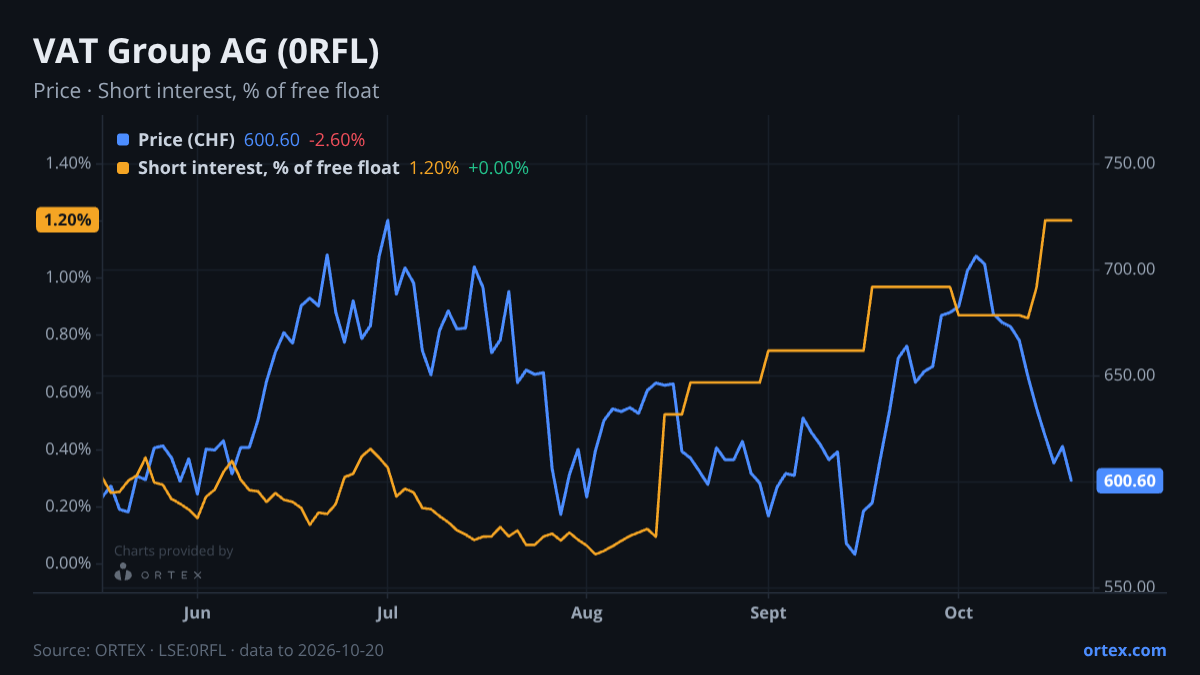Click the 600.60 value in the legend

[272, 140]
